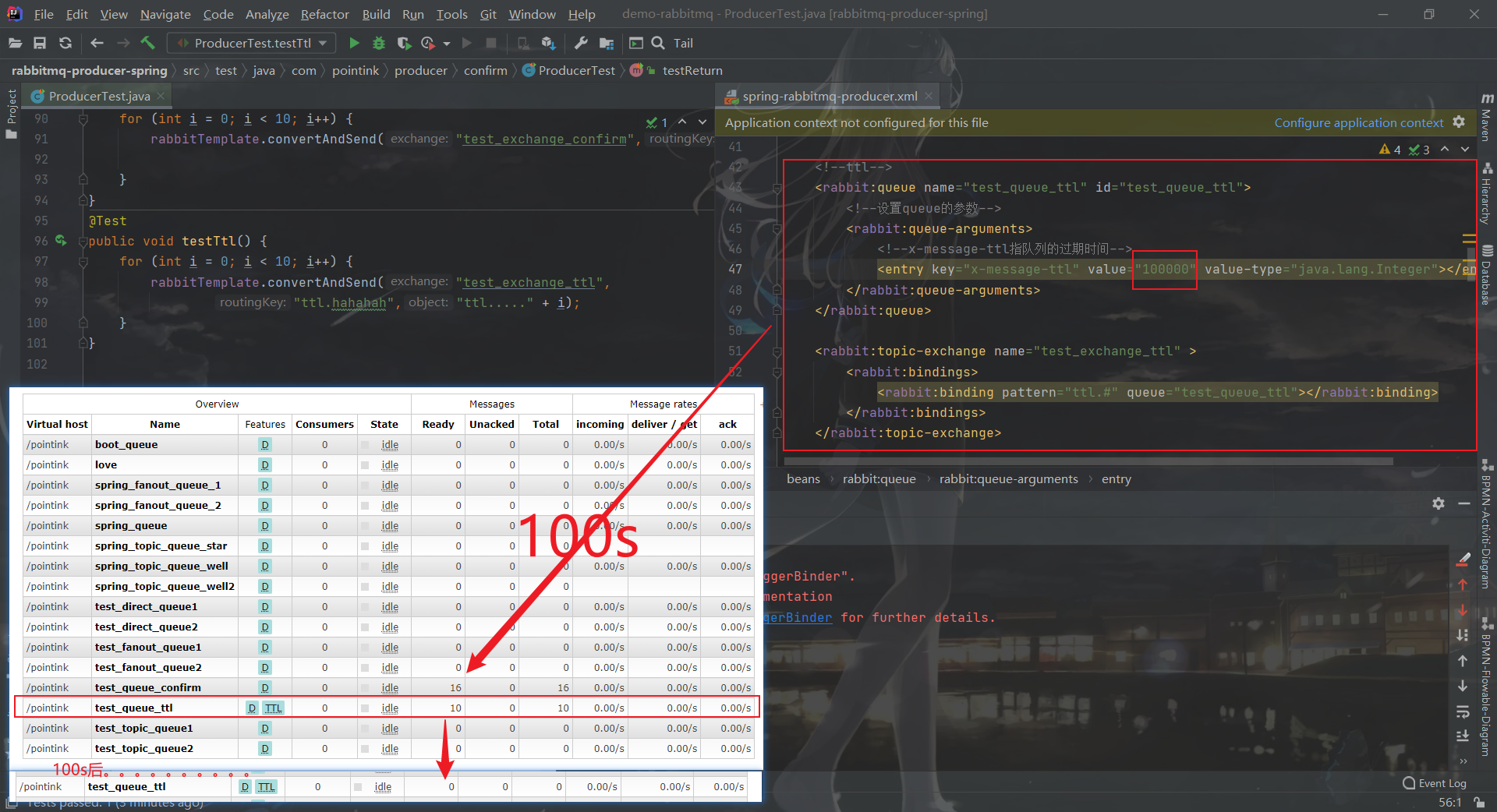This screenshot has height=812, width=1497.
Task: Click the Profile run icon
Action: (427, 43)
